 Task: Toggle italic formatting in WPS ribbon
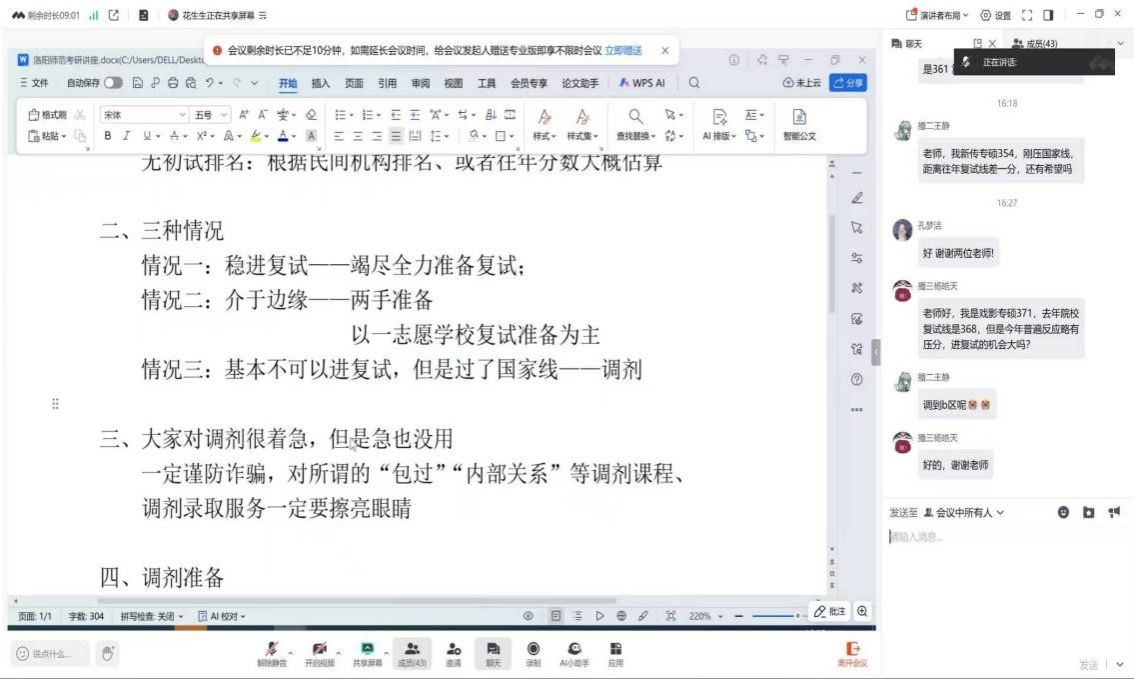click(126, 136)
